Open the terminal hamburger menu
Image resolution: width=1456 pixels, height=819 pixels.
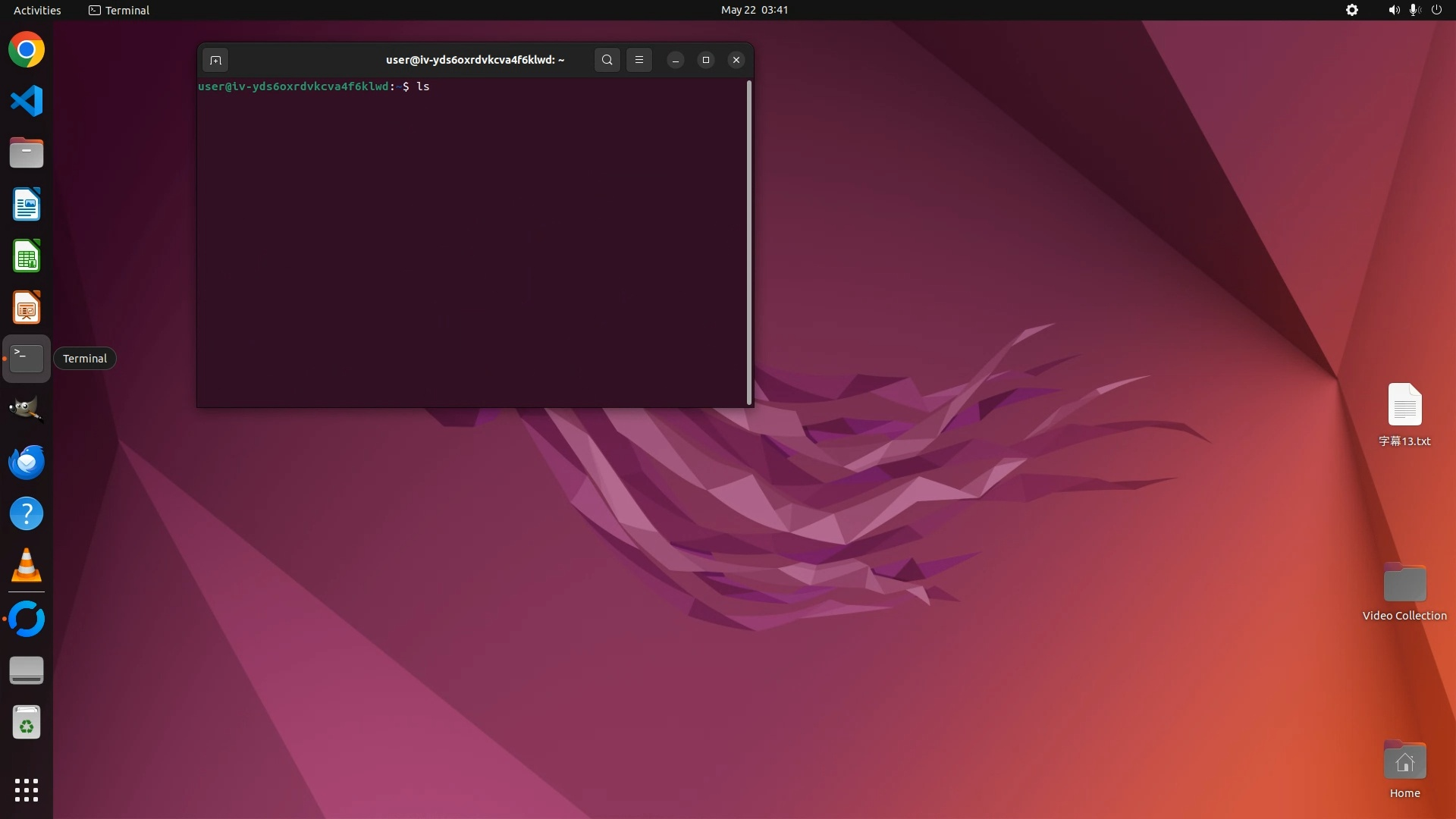click(639, 60)
